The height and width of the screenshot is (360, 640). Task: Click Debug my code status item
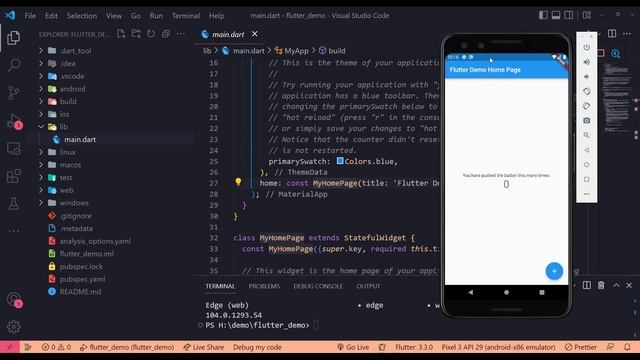pos(257,347)
